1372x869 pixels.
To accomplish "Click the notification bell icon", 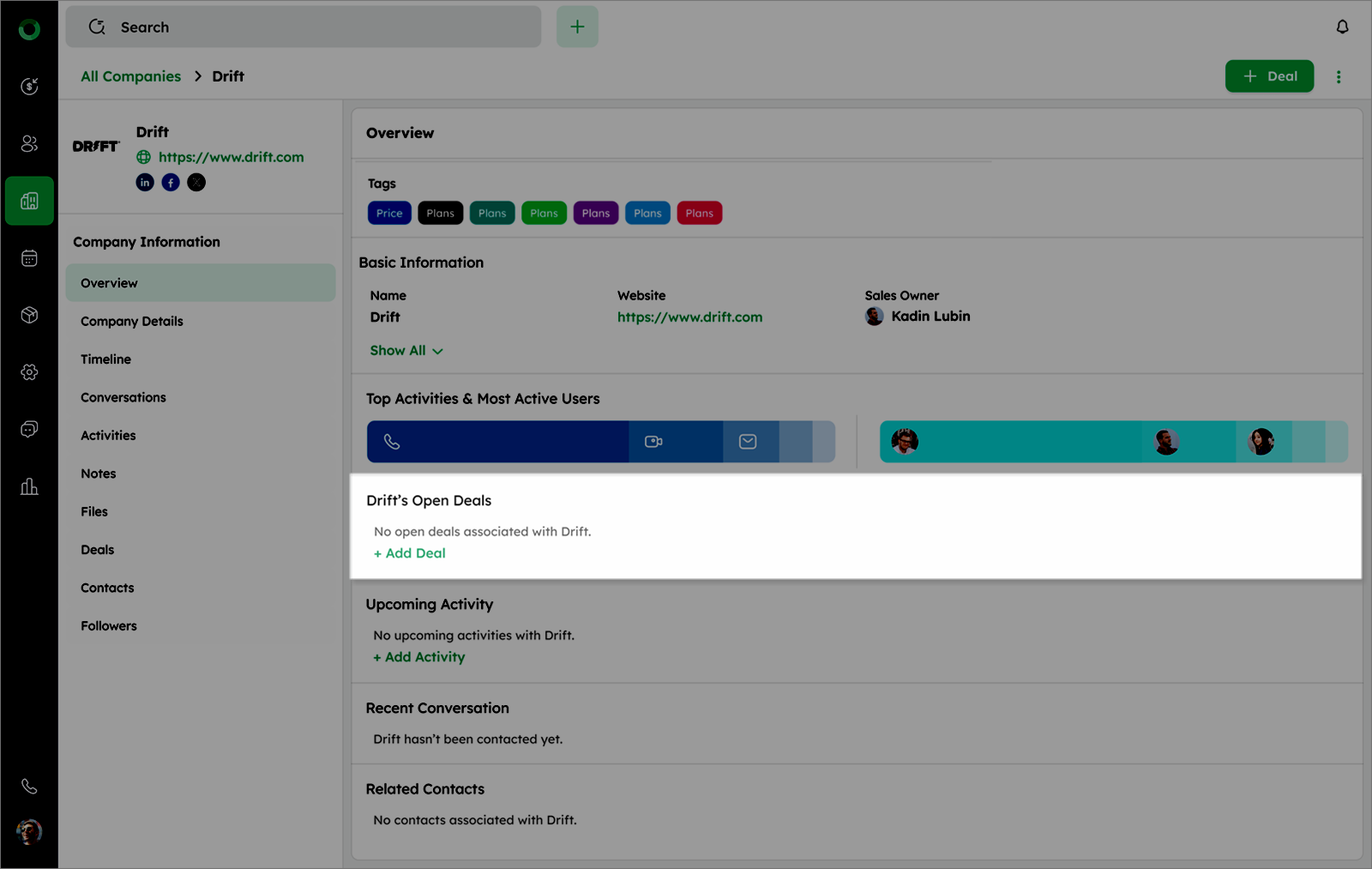I will coord(1342,27).
